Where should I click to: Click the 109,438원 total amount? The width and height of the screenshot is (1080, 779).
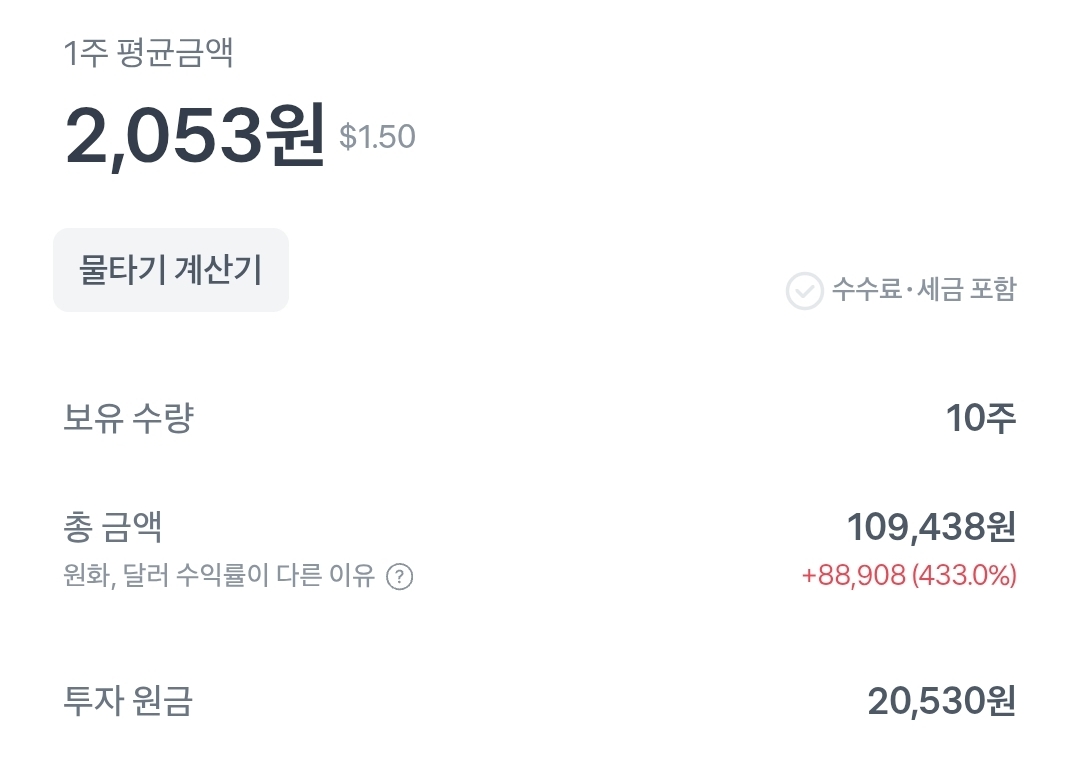pyautogui.click(x=930, y=527)
